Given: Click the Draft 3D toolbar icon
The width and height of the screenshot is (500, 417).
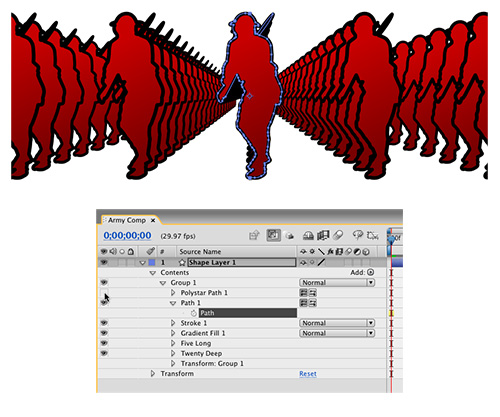Looking at the screenshot, I should click(x=289, y=236).
